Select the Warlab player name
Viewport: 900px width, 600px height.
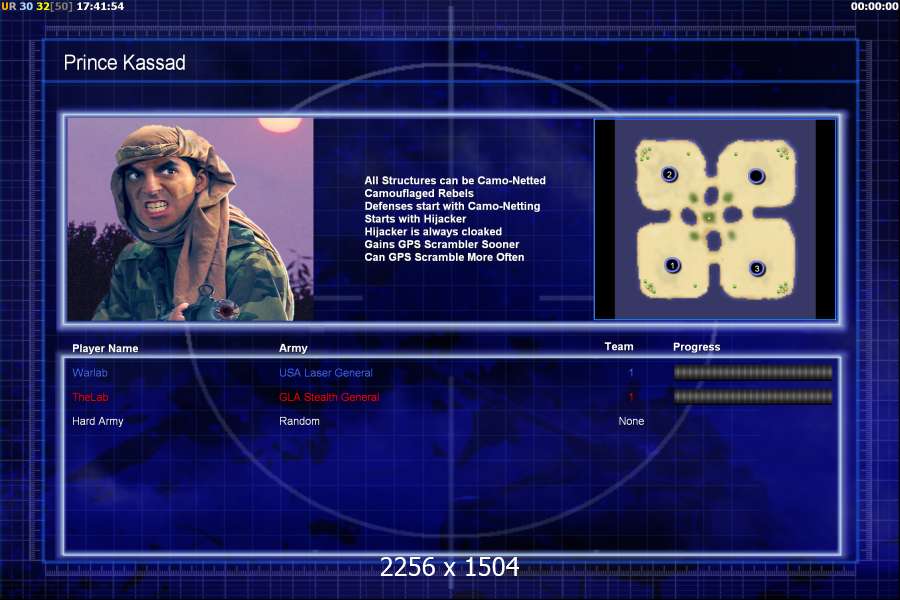tap(88, 373)
